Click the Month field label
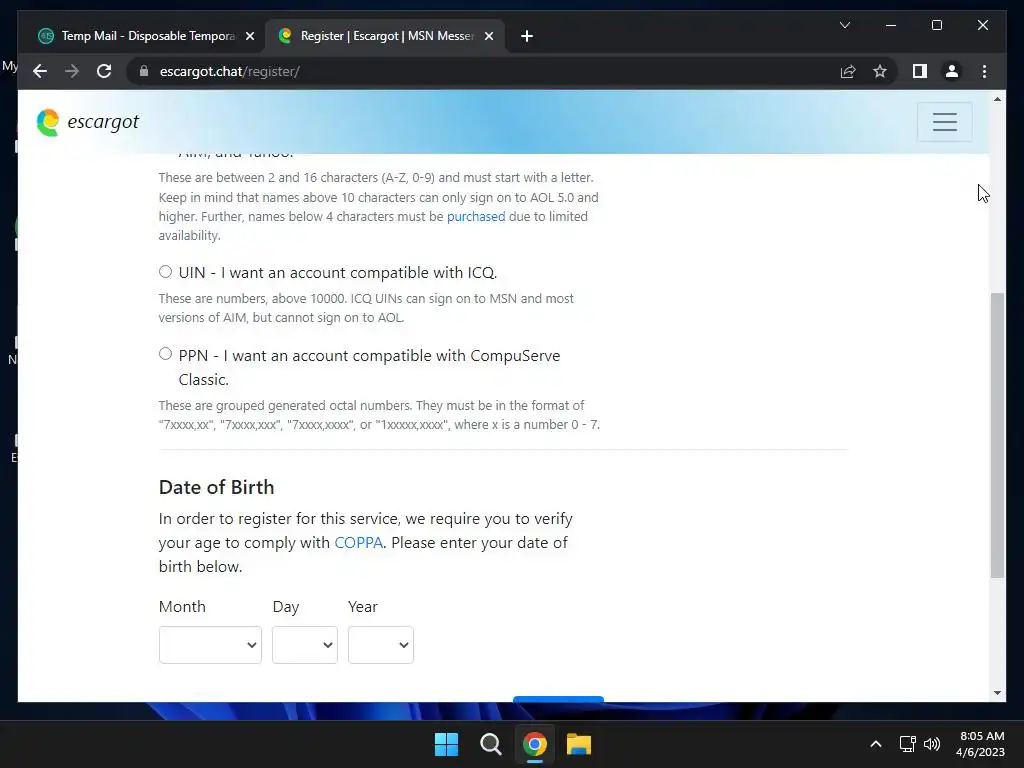The width and height of the screenshot is (1024, 768). [182, 607]
